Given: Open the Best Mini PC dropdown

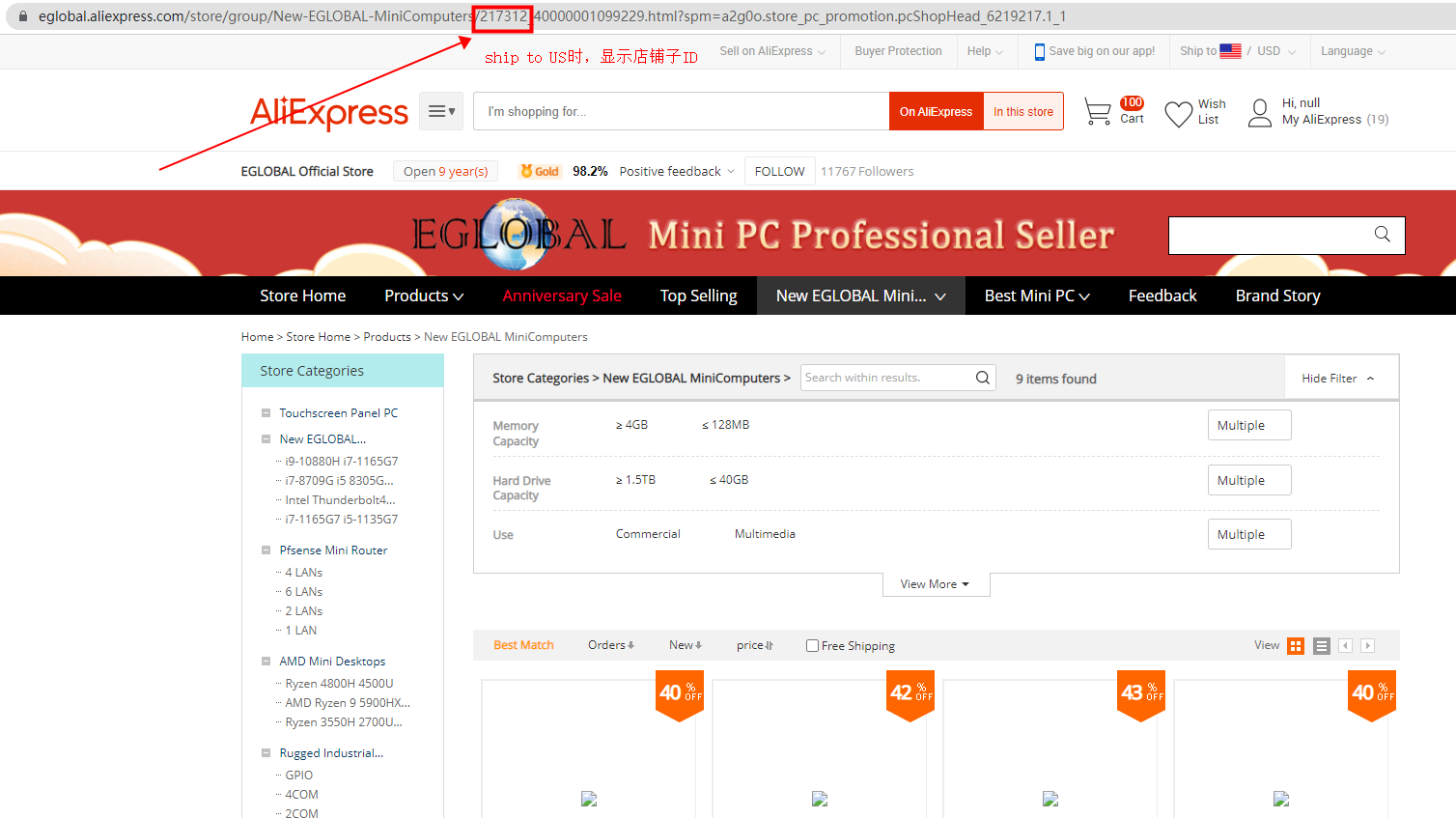Looking at the screenshot, I should (x=1037, y=296).
